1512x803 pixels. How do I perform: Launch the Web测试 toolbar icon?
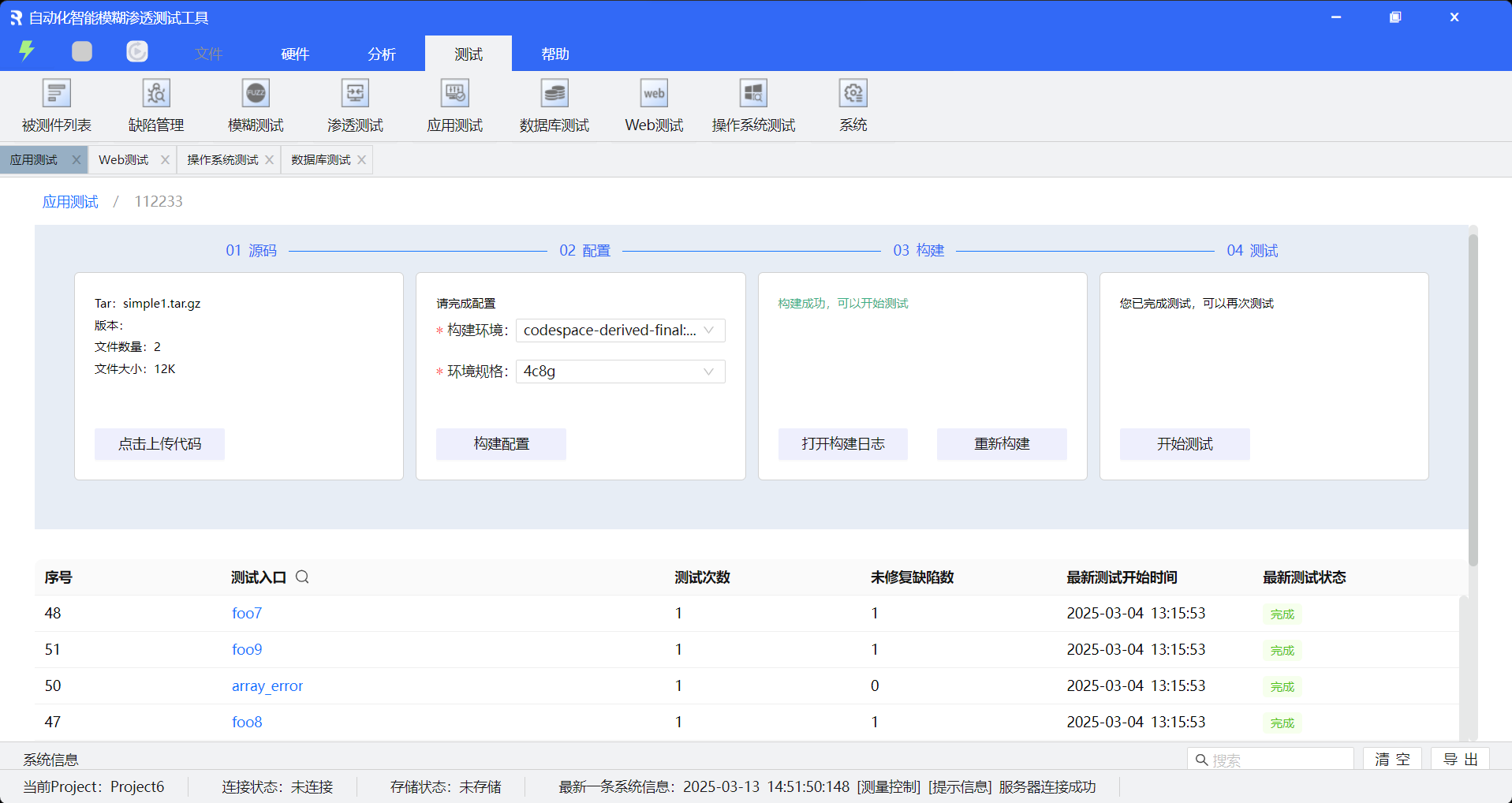pyautogui.click(x=654, y=94)
